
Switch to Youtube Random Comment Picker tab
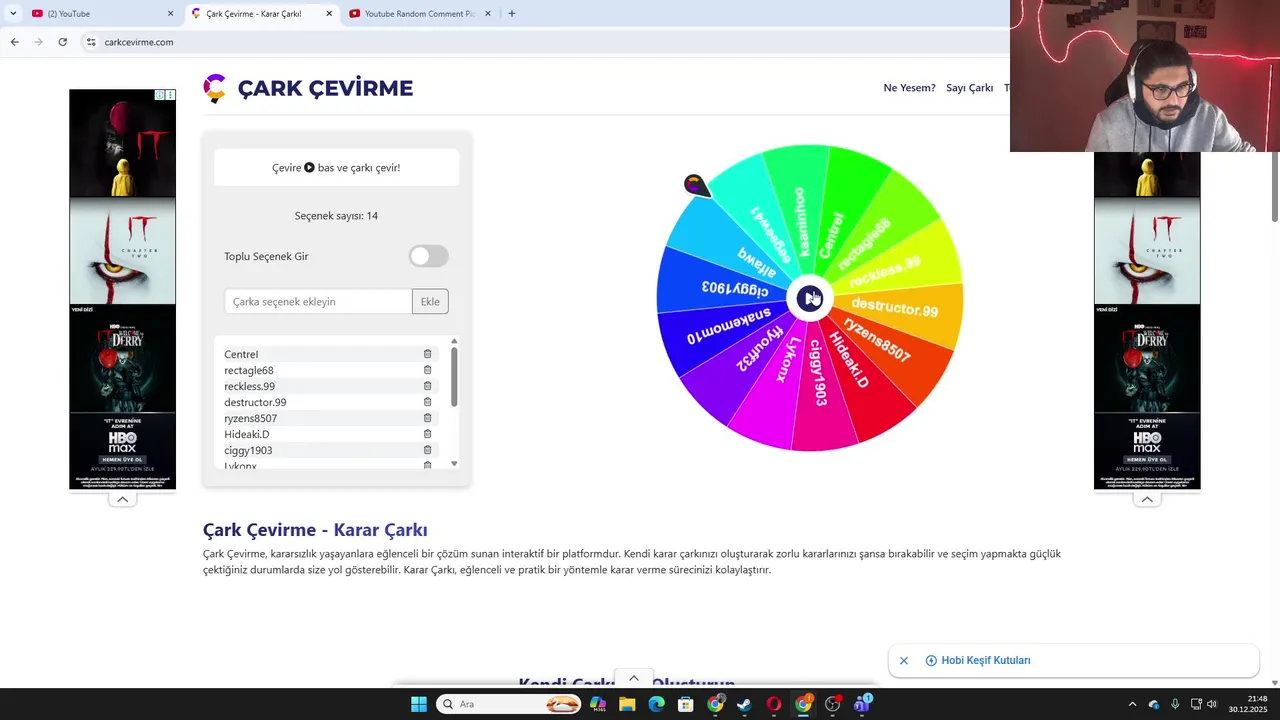point(419,14)
